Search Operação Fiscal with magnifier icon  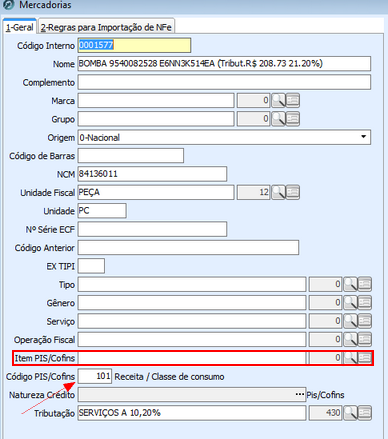pyautogui.click(x=351, y=339)
